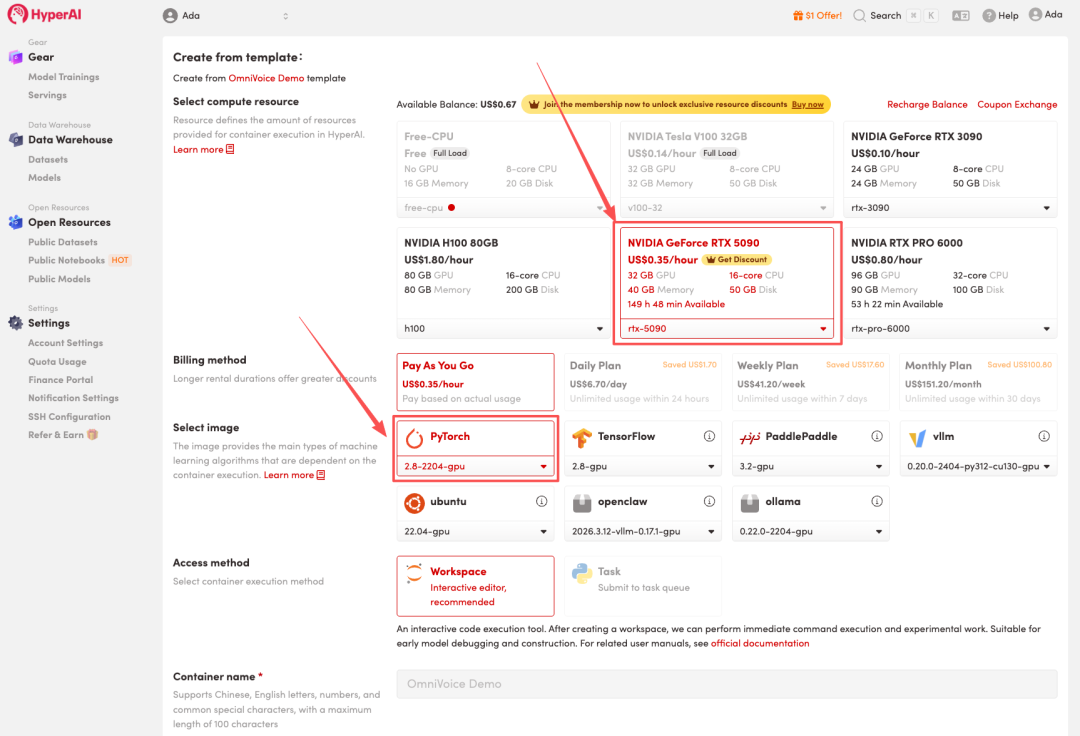Click the ubuntu logo icon
This screenshot has height=736, width=1080.
tap(414, 503)
